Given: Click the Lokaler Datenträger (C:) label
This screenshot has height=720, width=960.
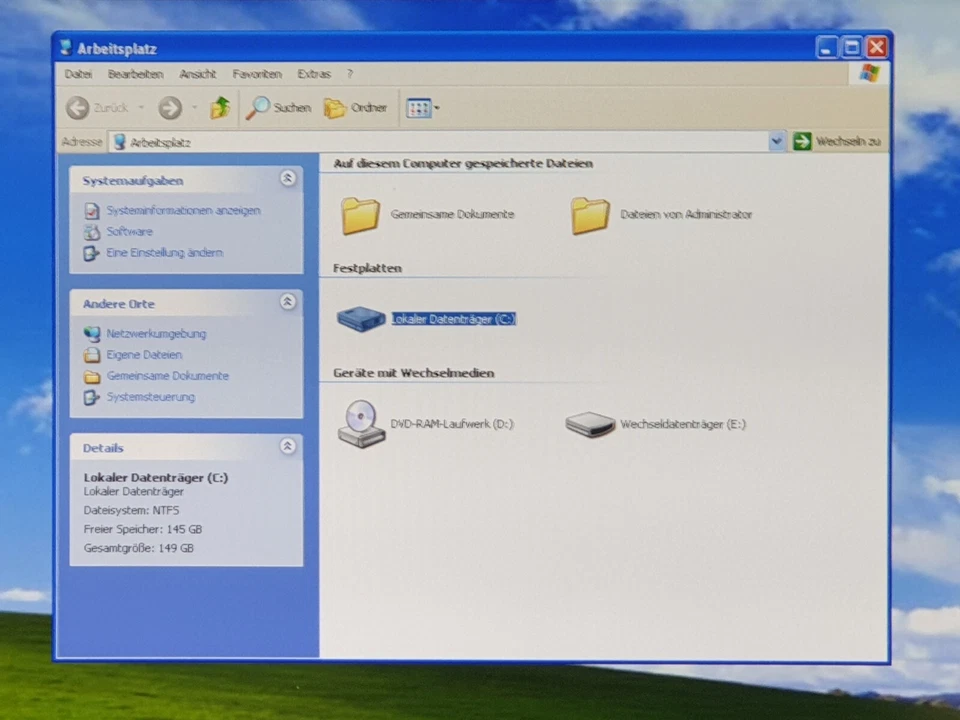Looking at the screenshot, I should [454, 319].
